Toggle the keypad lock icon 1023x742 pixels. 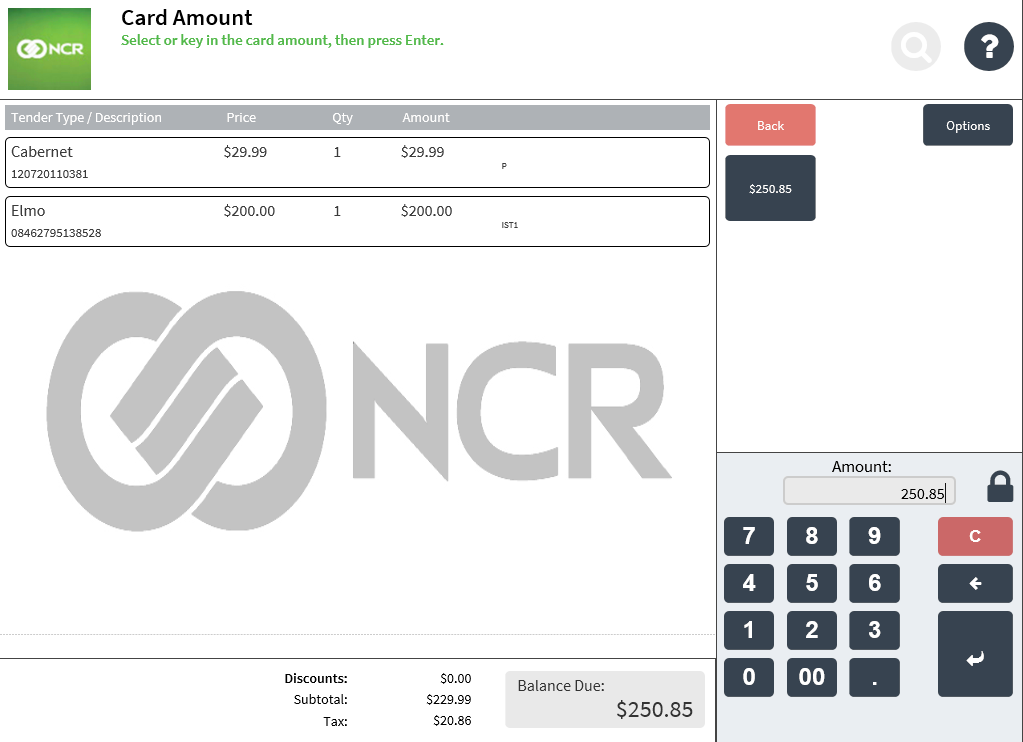point(1000,487)
